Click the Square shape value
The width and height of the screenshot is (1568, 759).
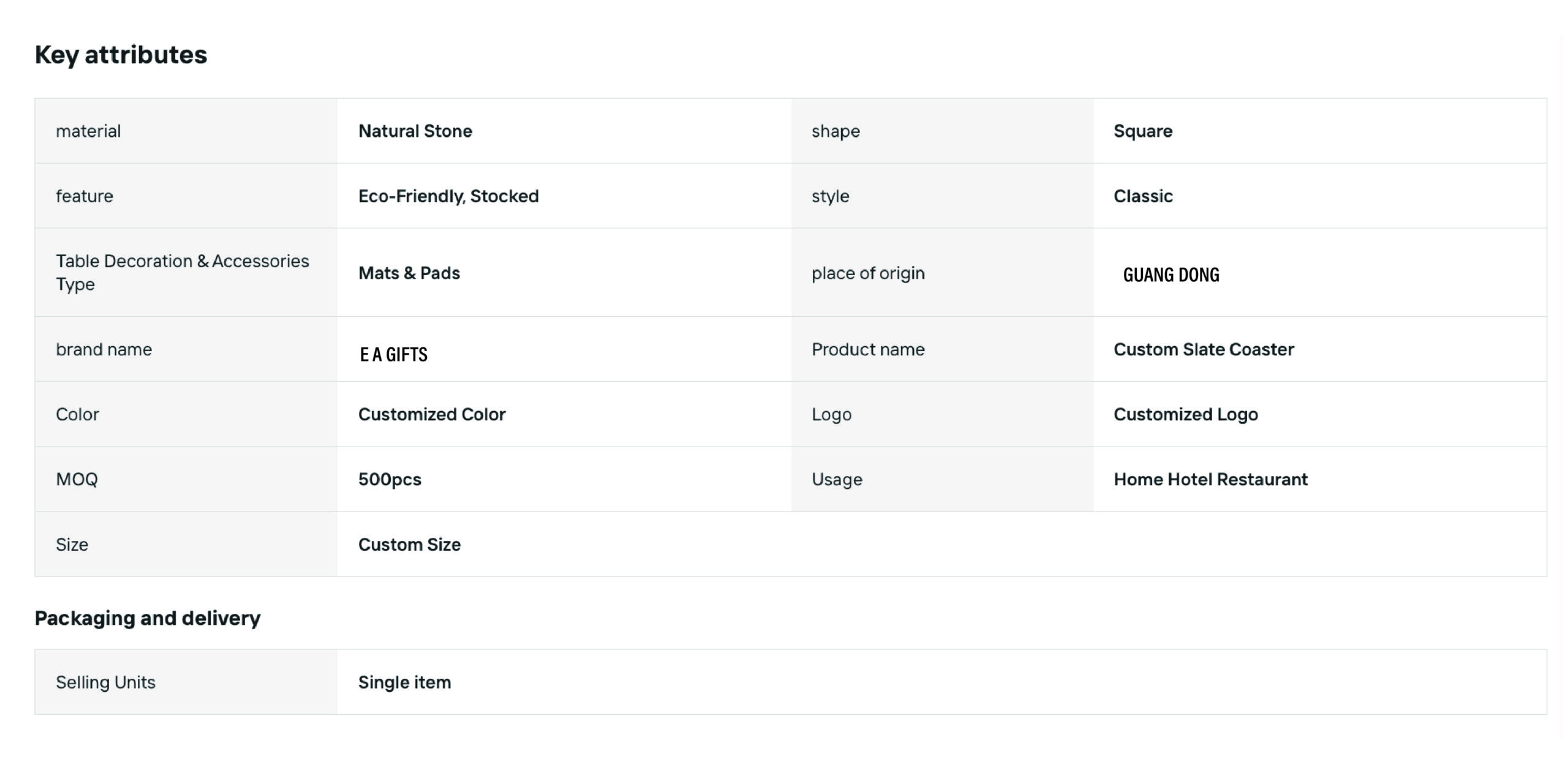[1143, 131]
